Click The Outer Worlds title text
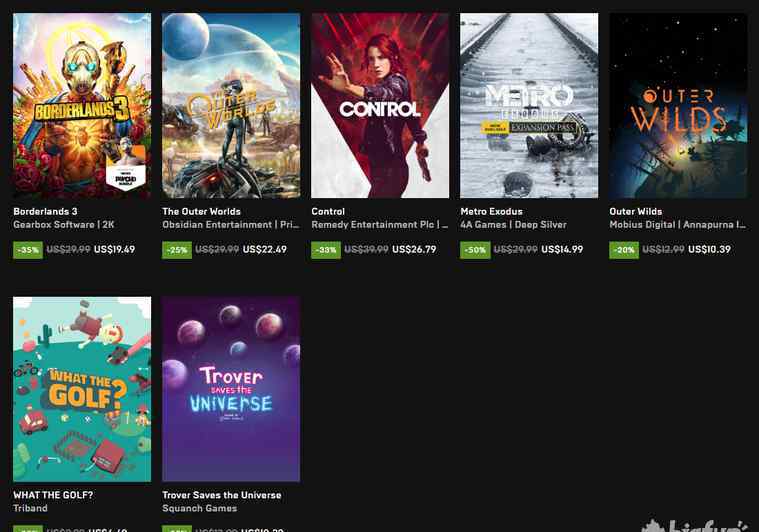Screen dimensions: 759x532 click(x=201, y=212)
